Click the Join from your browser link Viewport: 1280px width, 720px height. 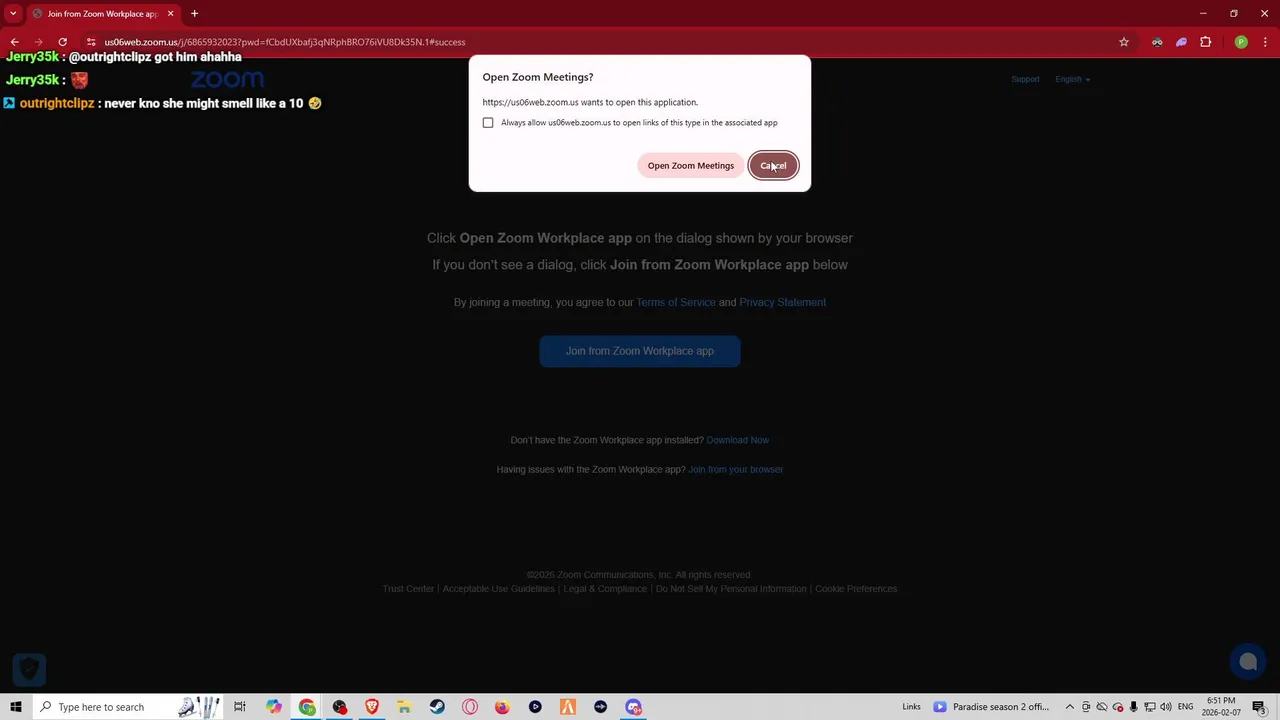736,469
